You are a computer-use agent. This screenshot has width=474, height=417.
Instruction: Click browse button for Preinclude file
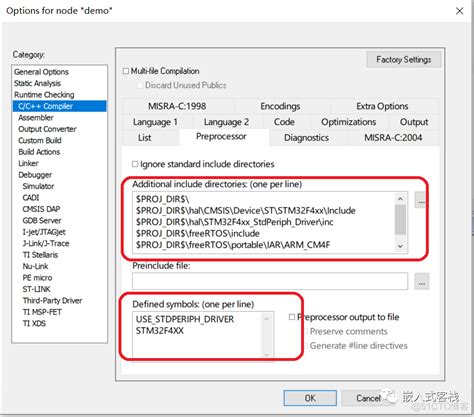[422, 281]
